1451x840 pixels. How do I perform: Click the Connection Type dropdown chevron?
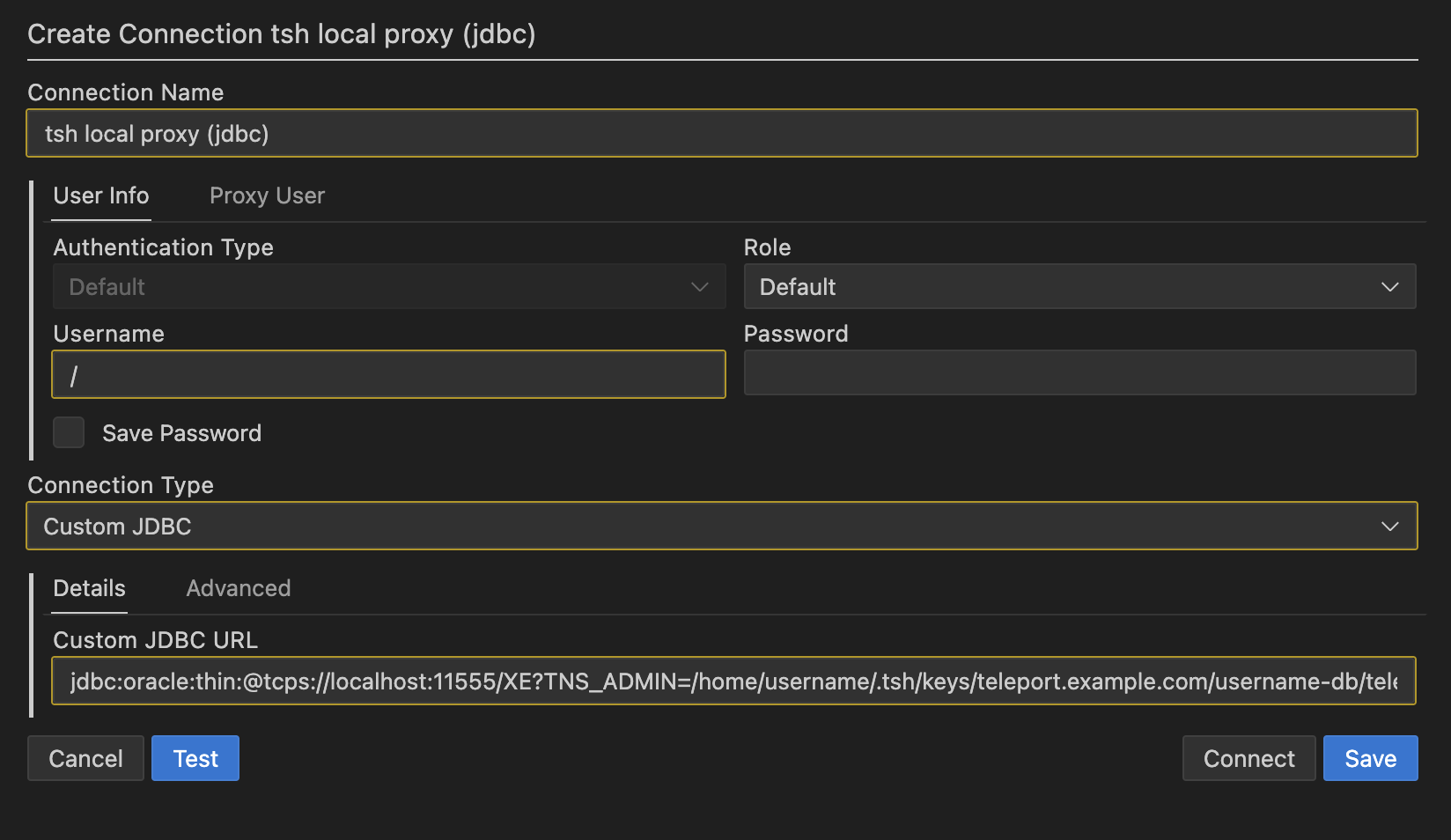1391,526
